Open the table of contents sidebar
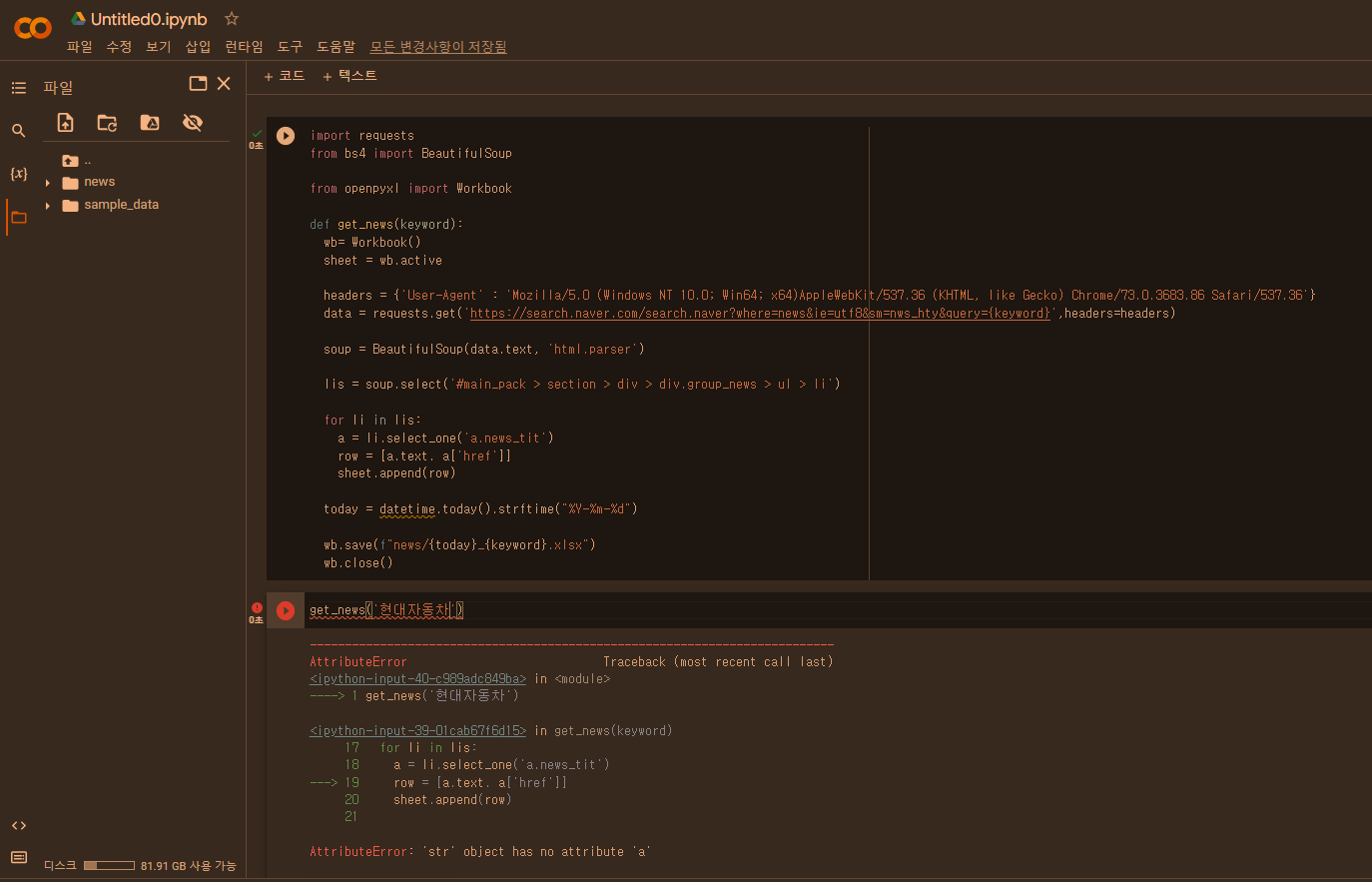Viewport: 1372px width, 882px height. [x=18, y=88]
